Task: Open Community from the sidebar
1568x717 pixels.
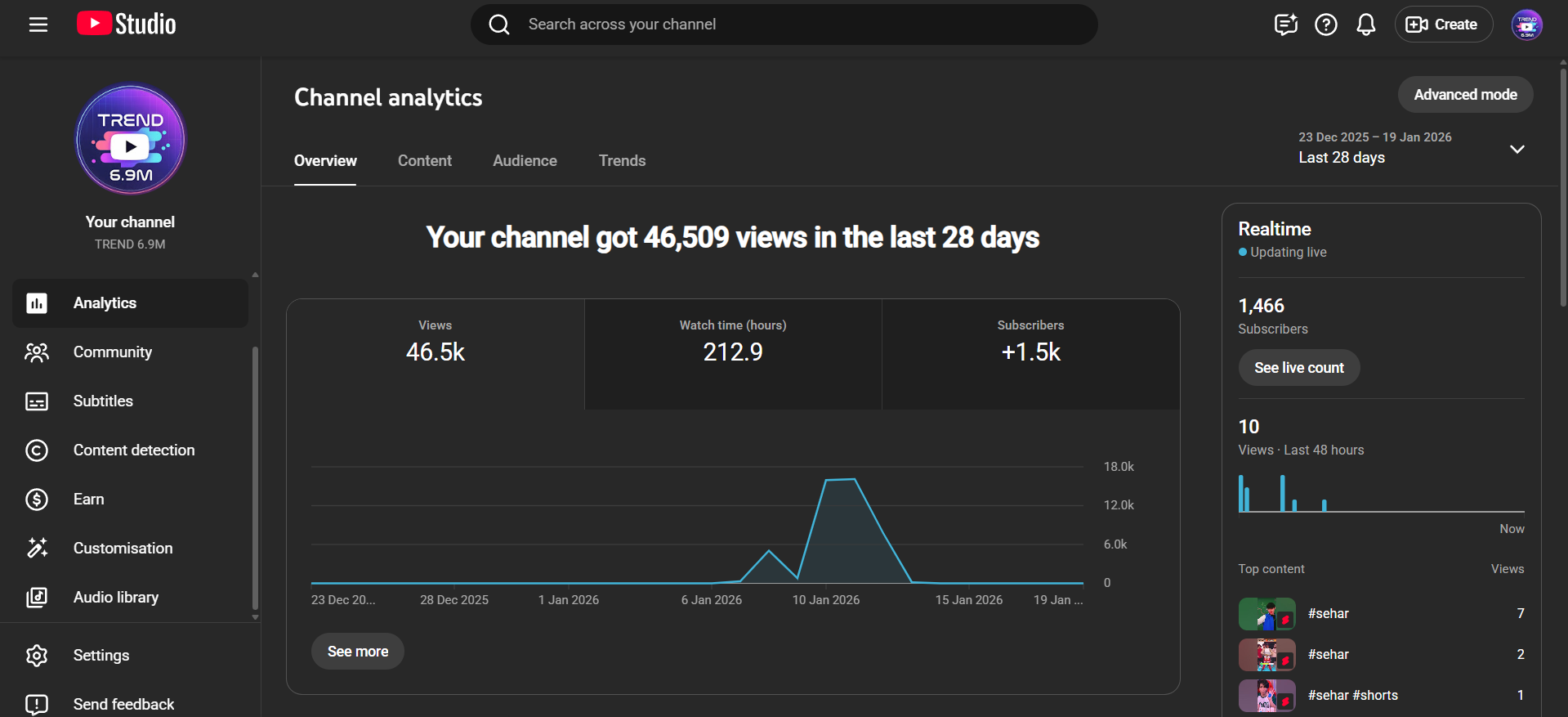Action: 113,352
